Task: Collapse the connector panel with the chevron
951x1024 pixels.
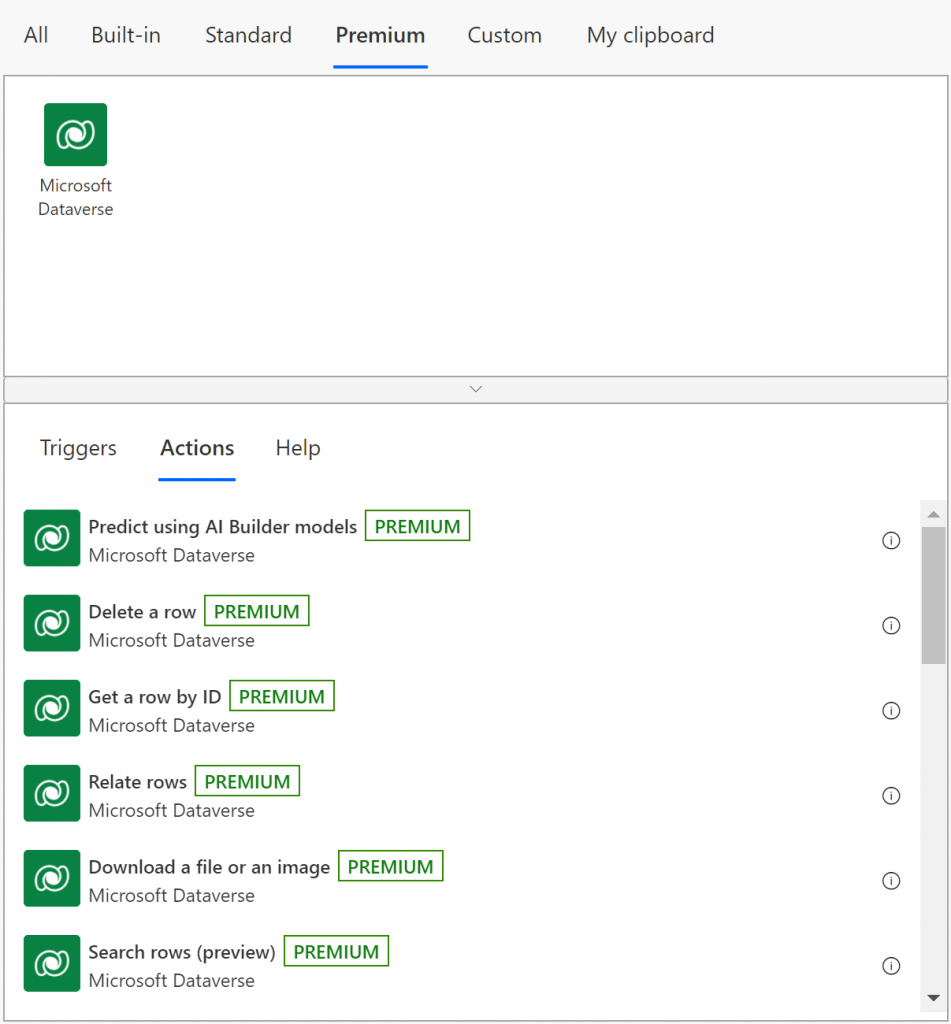Action: point(476,389)
